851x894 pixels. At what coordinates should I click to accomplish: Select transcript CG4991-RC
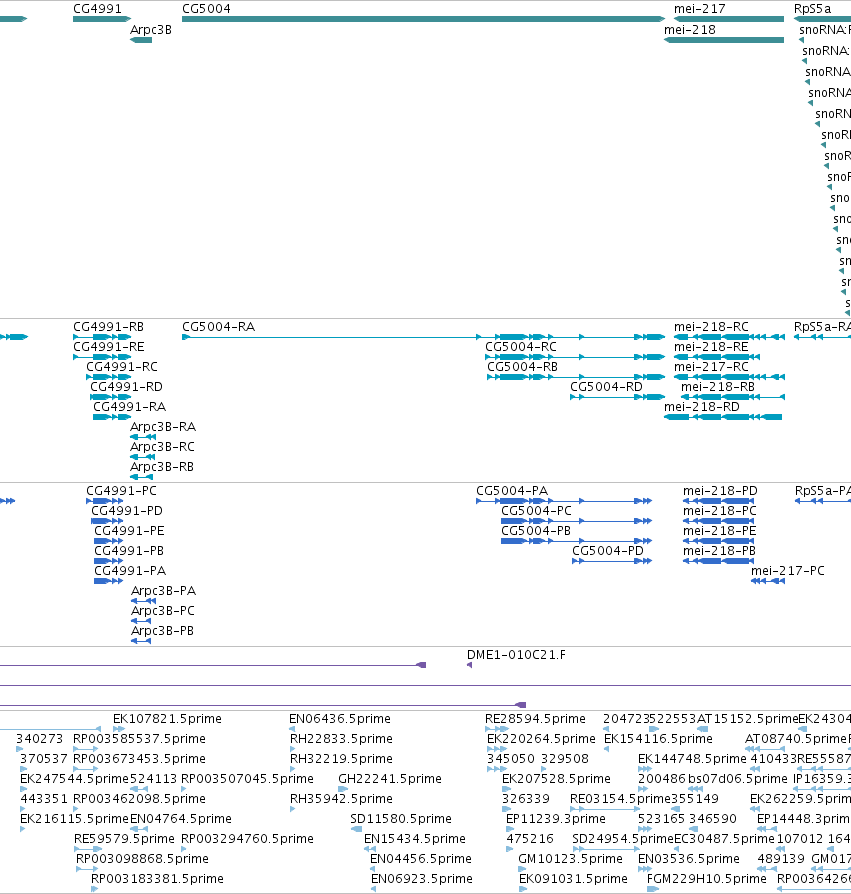coord(121,367)
